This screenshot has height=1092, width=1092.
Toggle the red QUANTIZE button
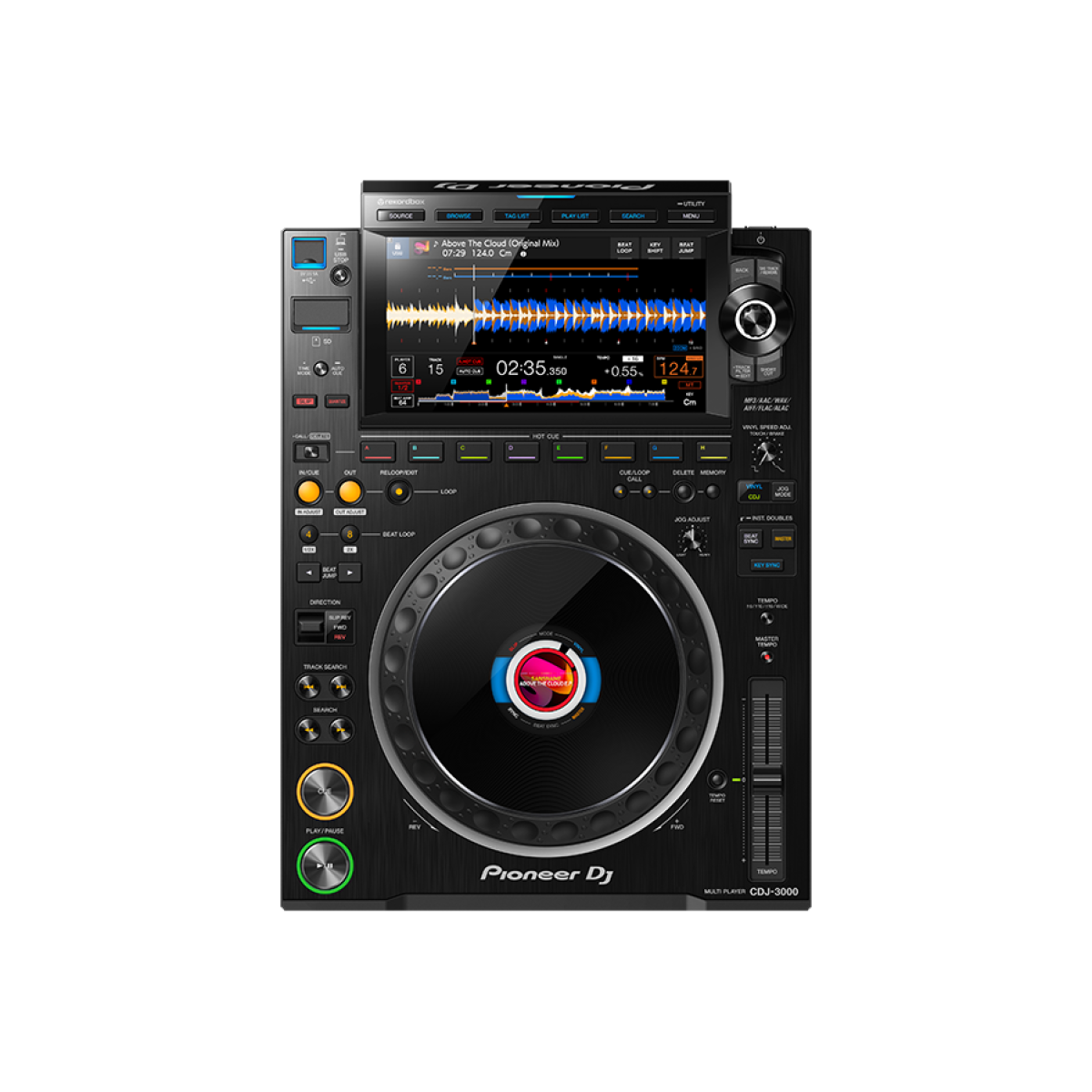point(337,401)
